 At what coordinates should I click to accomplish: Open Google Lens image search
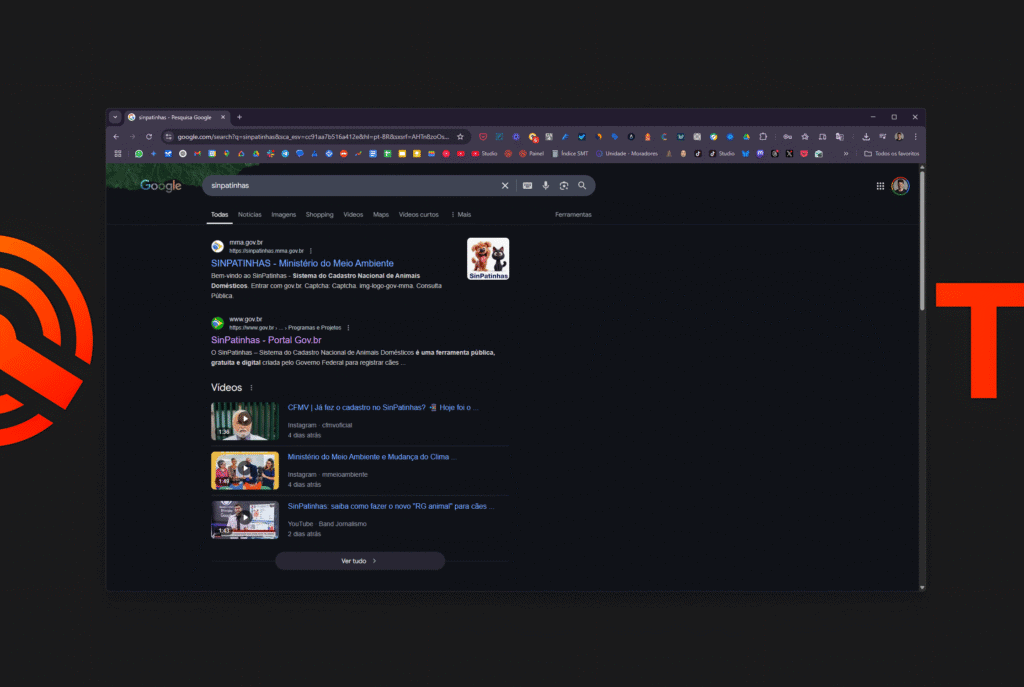pos(564,186)
